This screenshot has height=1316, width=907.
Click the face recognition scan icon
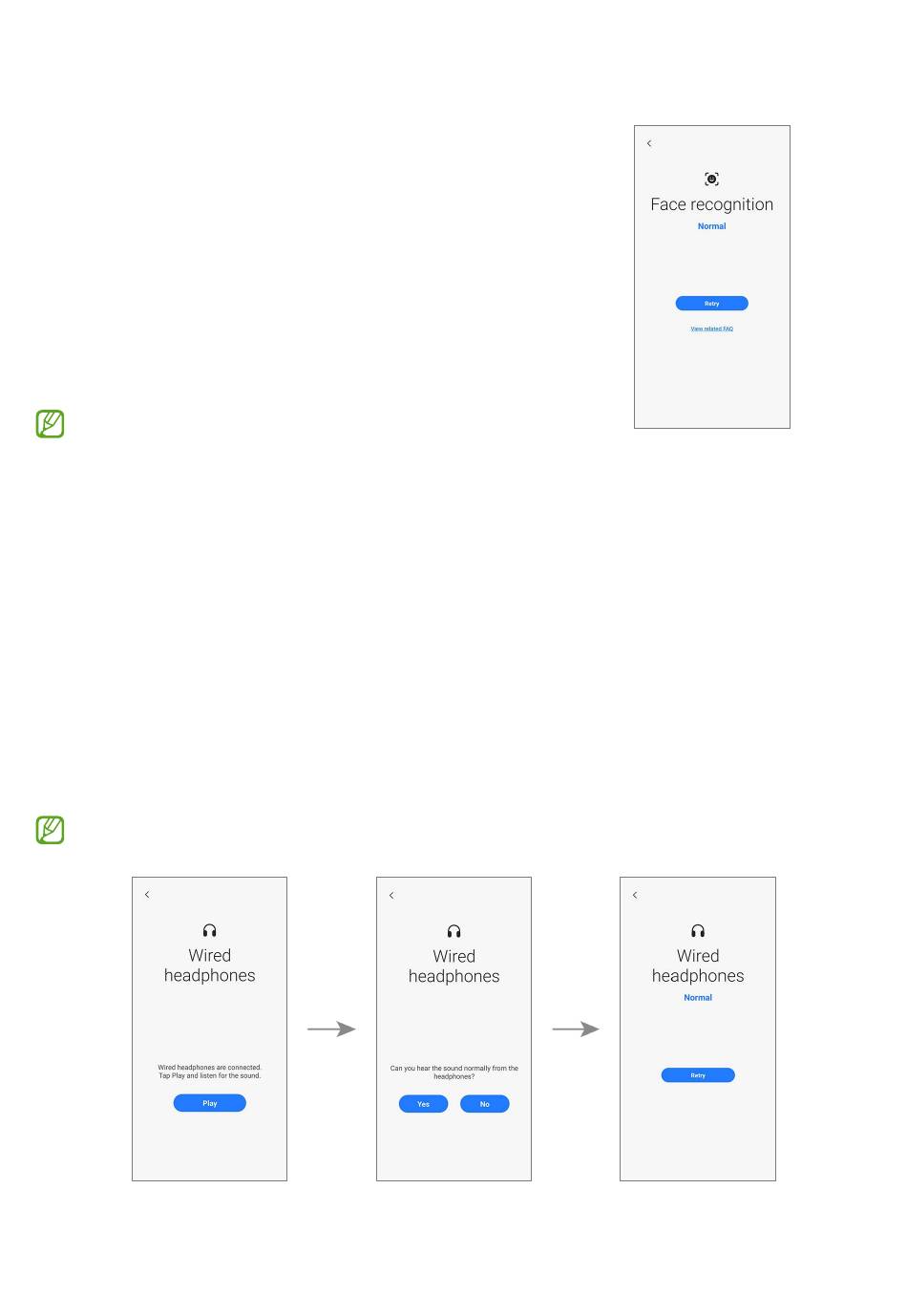711,179
